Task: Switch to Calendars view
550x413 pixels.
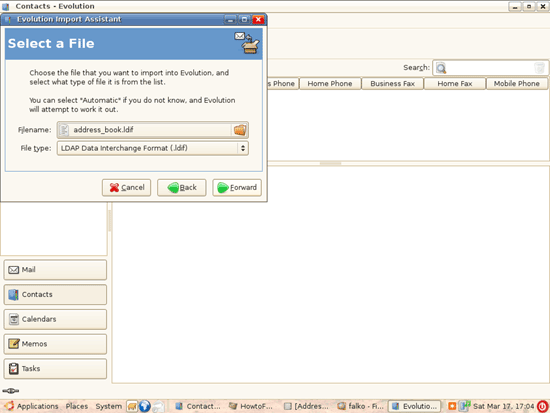Action: click(x=55, y=319)
